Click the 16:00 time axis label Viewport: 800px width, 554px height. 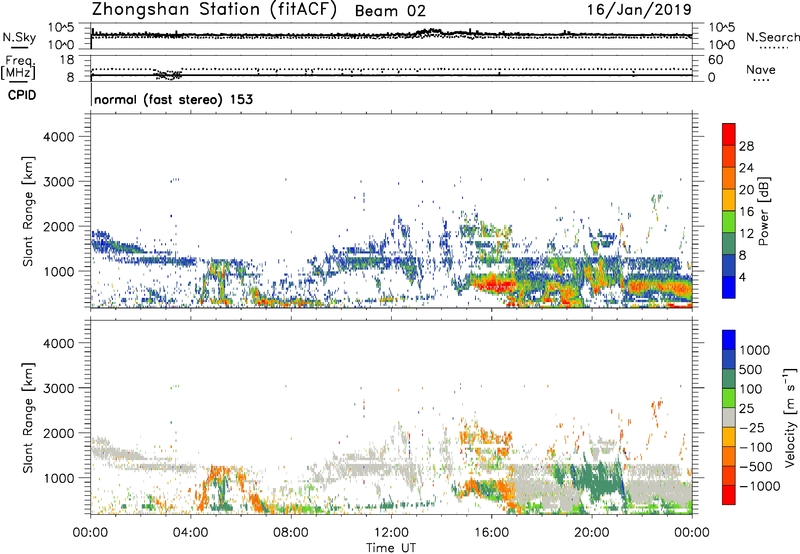(491, 533)
